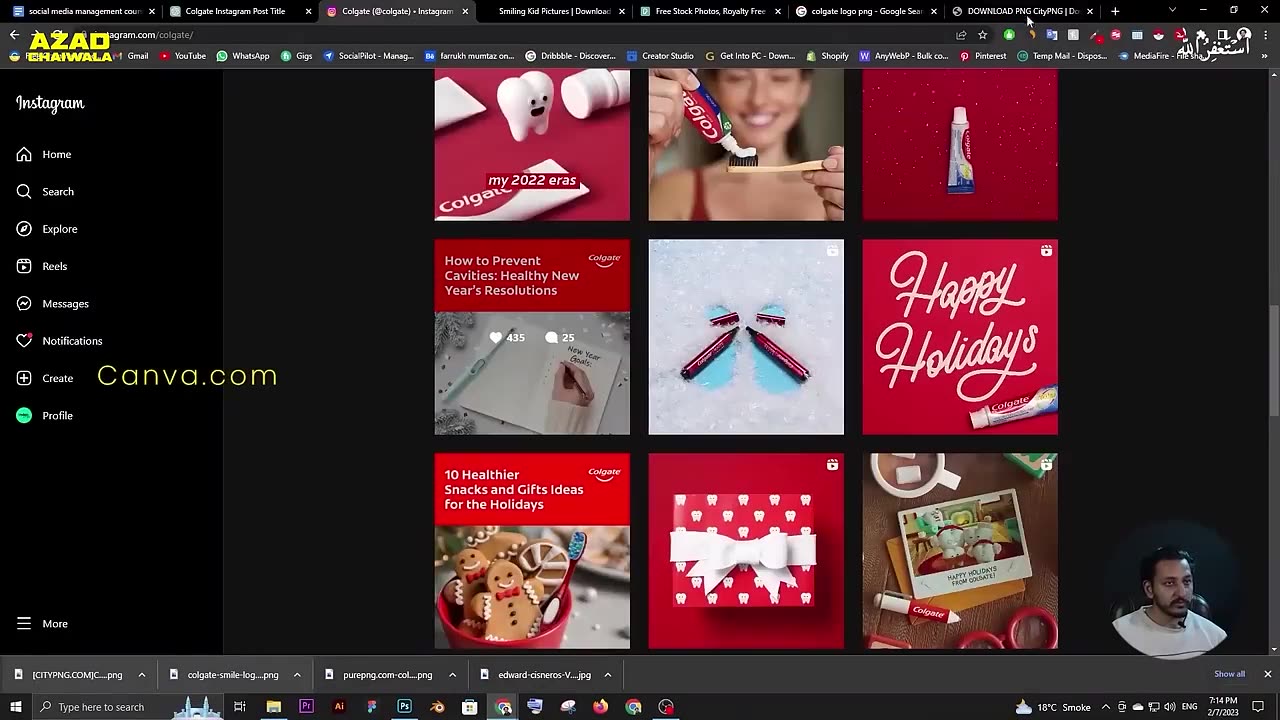Open purepng.com-col png download
This screenshot has height=720, width=1280.
pyautogui.click(x=380, y=675)
